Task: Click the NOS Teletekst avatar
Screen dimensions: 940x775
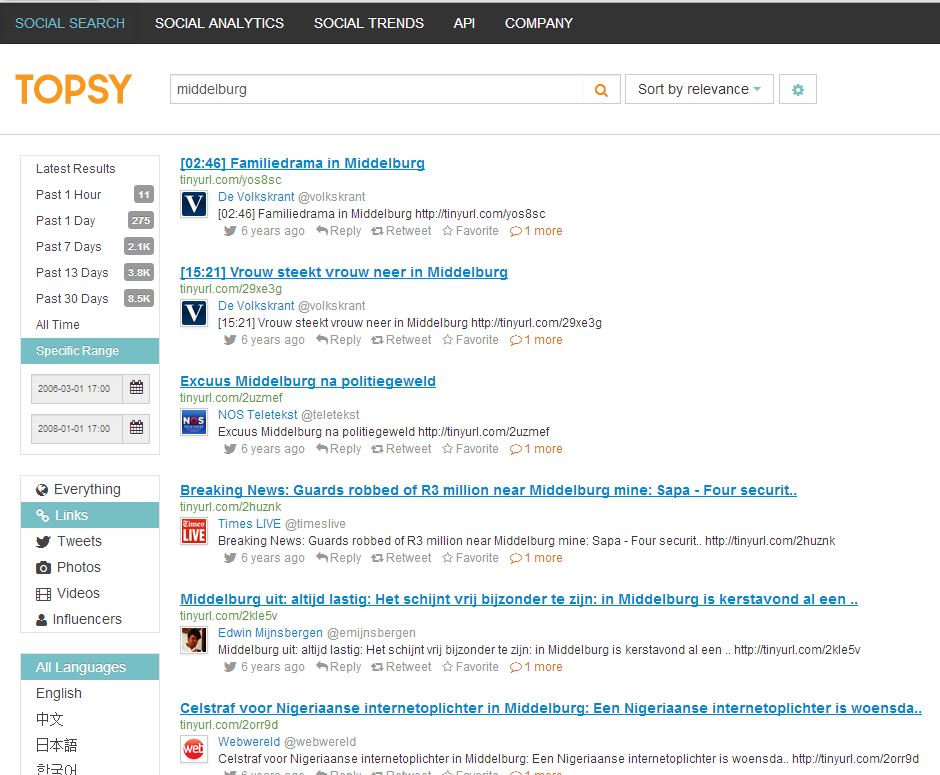Action: [194, 422]
